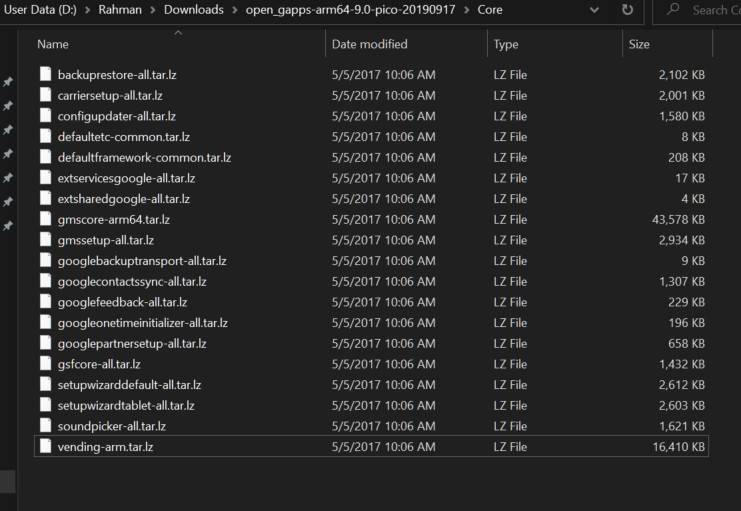Click file icon of googleonetimeinitializer-all.tar.lz

(x=45, y=322)
